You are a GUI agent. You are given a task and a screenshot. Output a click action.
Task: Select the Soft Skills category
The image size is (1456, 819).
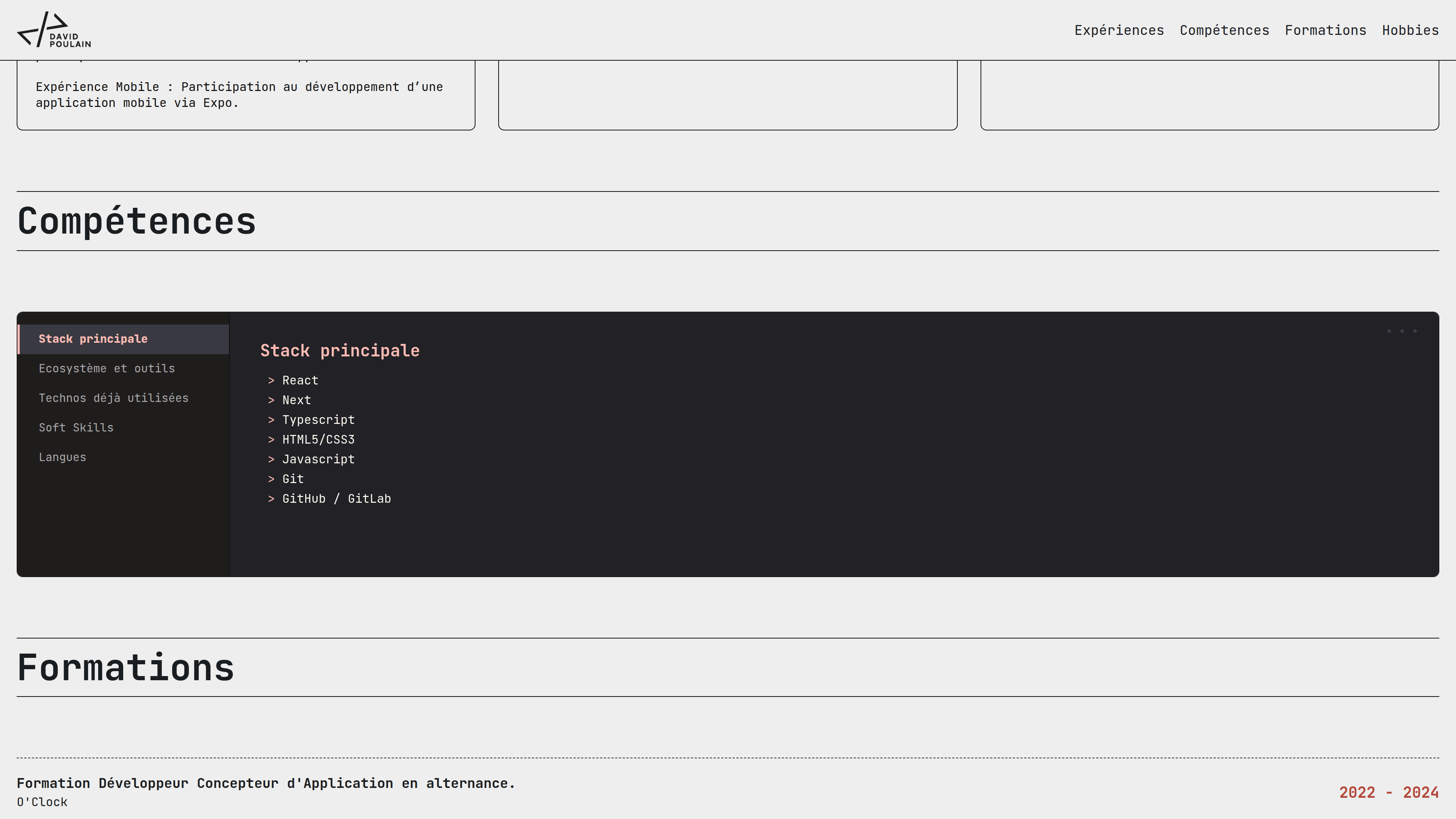click(76, 427)
